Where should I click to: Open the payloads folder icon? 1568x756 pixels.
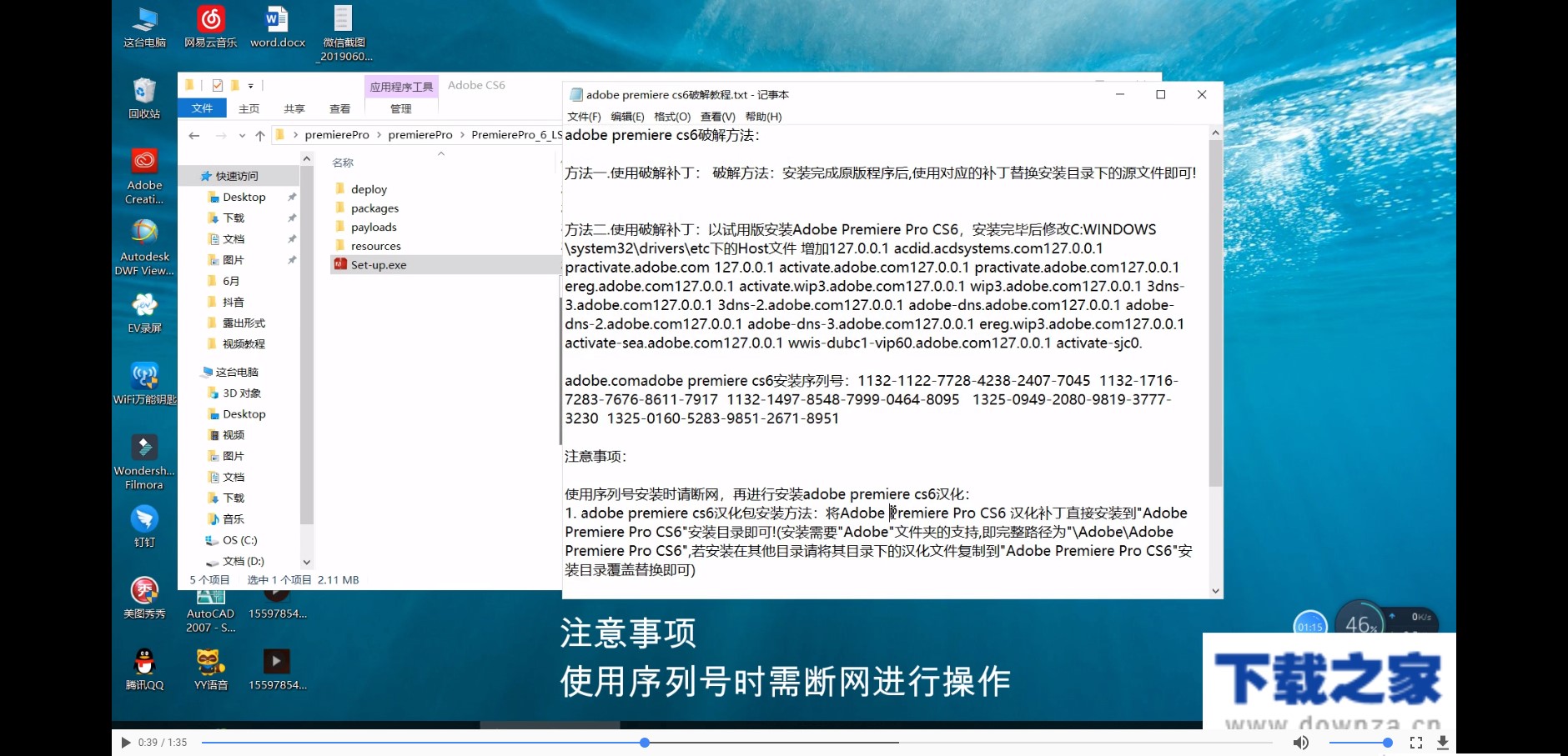click(x=339, y=227)
